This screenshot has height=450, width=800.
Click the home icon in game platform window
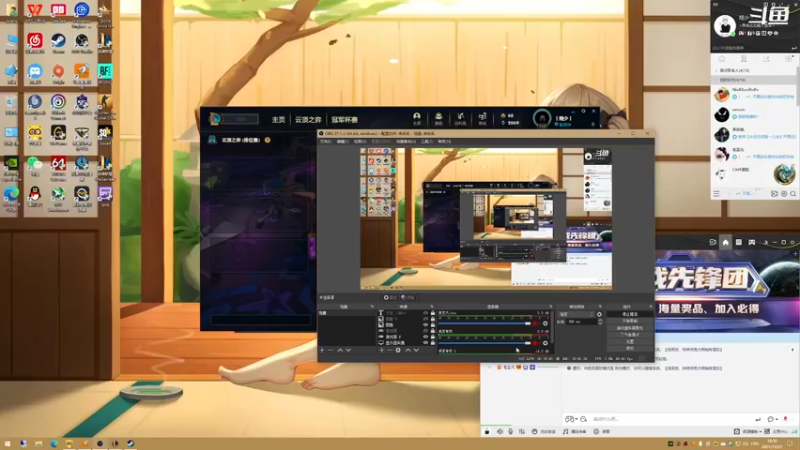[x=726, y=242]
